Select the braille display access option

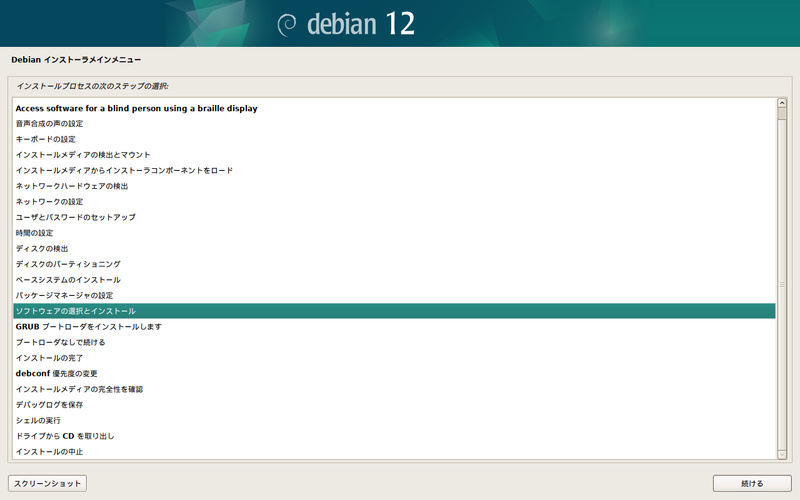pos(137,108)
